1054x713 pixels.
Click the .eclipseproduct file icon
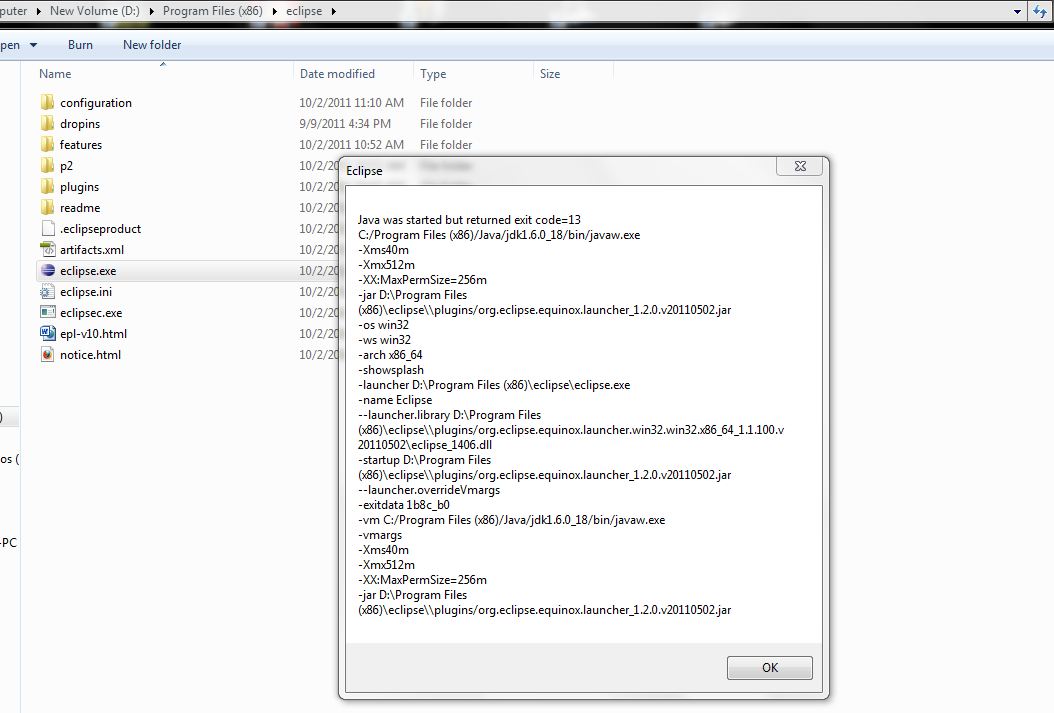coord(48,228)
